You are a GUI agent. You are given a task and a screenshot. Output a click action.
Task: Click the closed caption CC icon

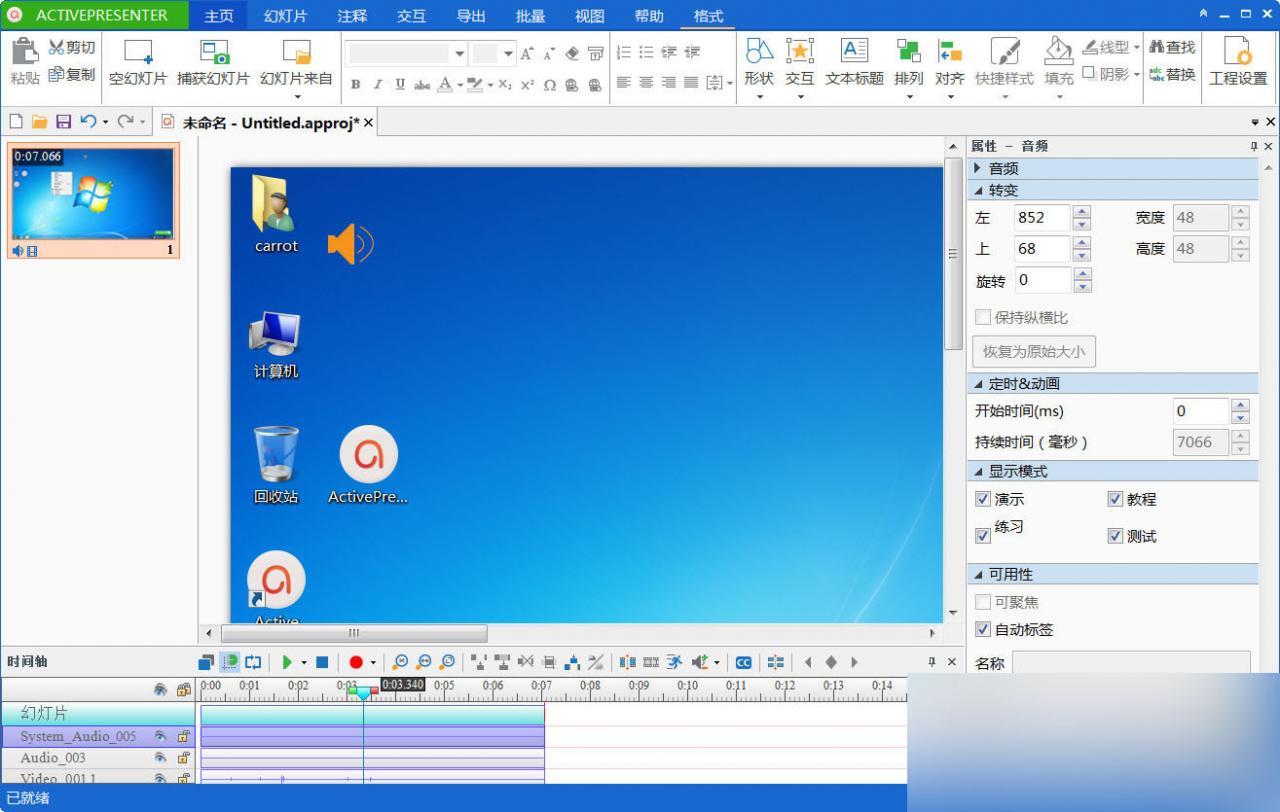[x=743, y=662]
